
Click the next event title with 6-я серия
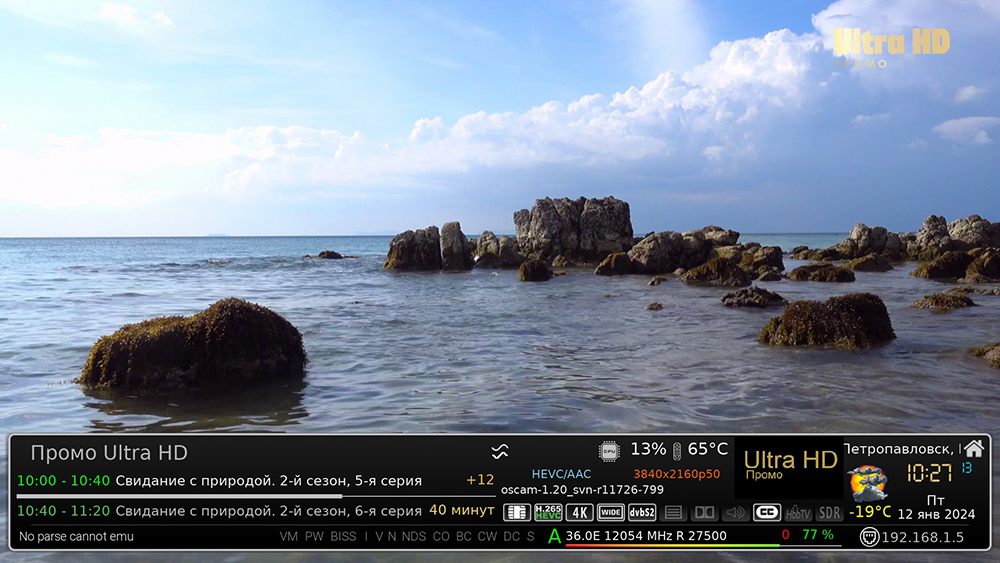[x=268, y=511]
